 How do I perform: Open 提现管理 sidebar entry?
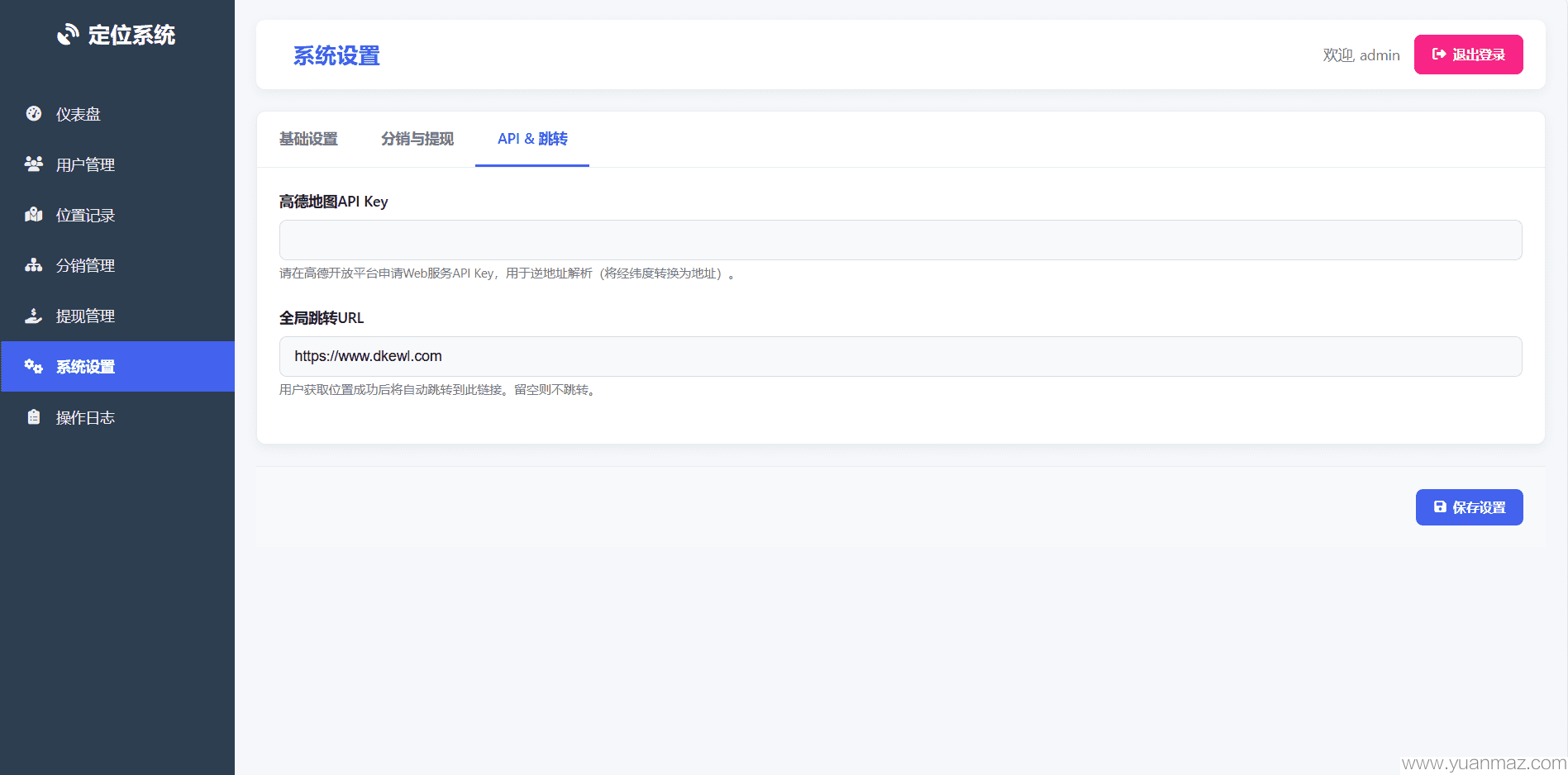(x=117, y=316)
